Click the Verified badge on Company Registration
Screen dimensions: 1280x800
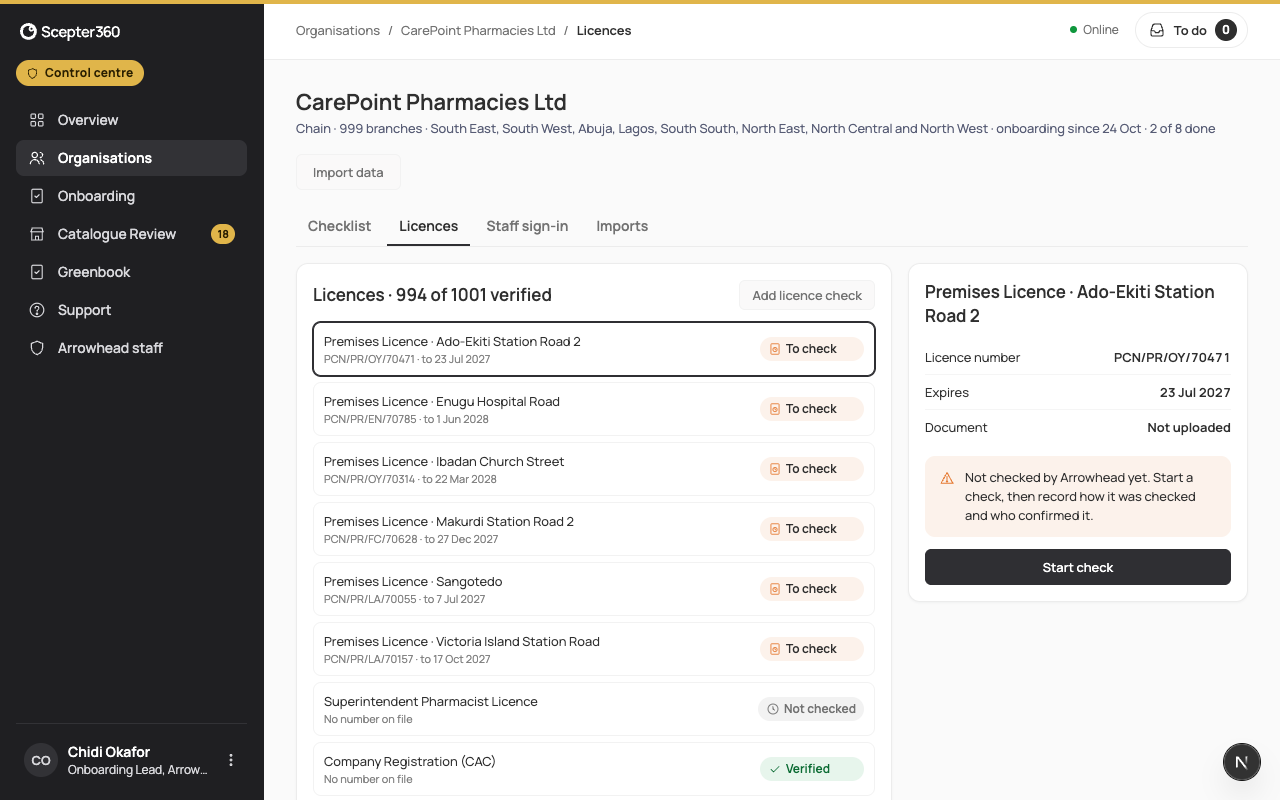pyautogui.click(x=811, y=769)
